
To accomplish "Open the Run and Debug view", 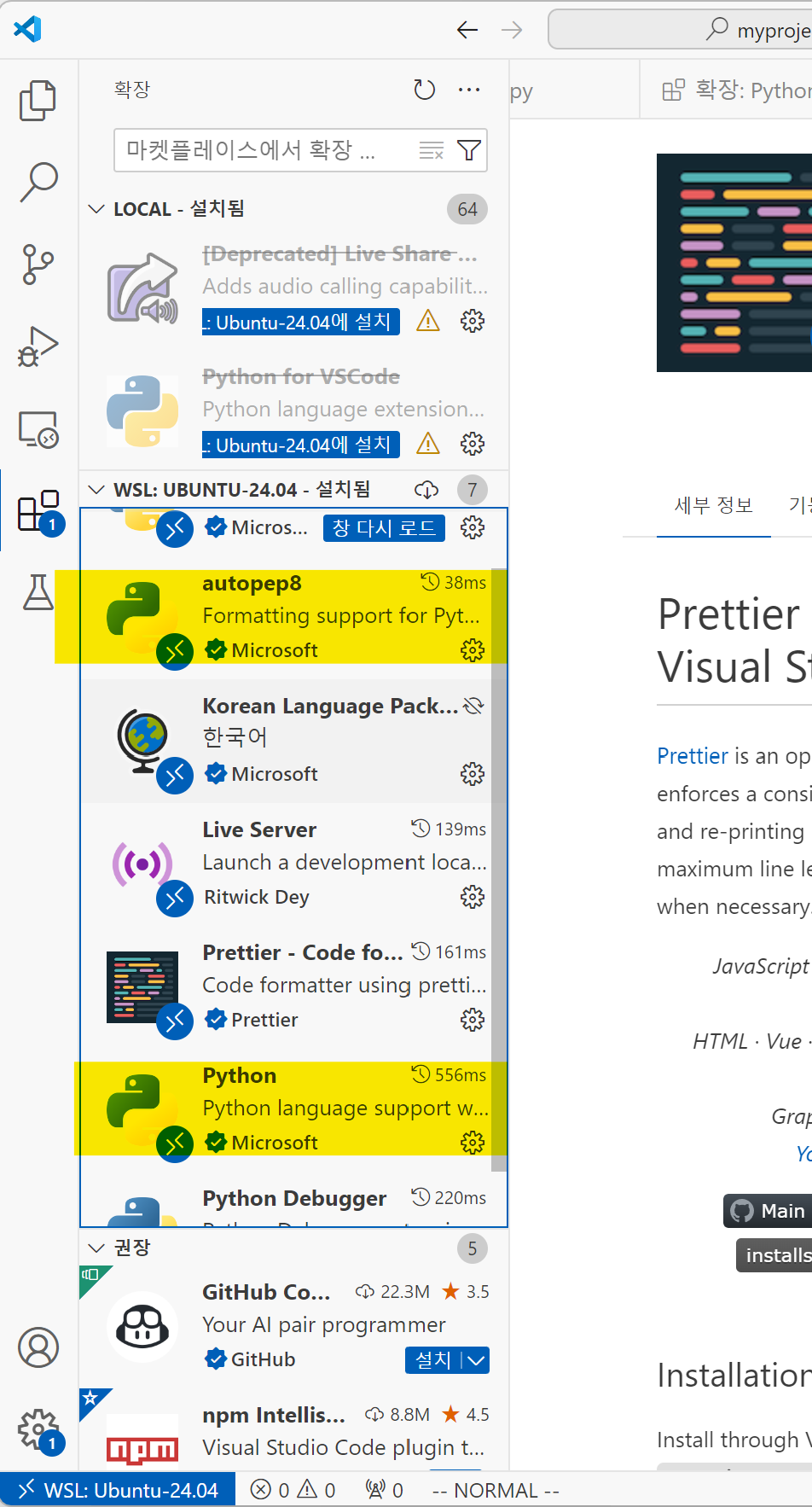I will tap(38, 346).
